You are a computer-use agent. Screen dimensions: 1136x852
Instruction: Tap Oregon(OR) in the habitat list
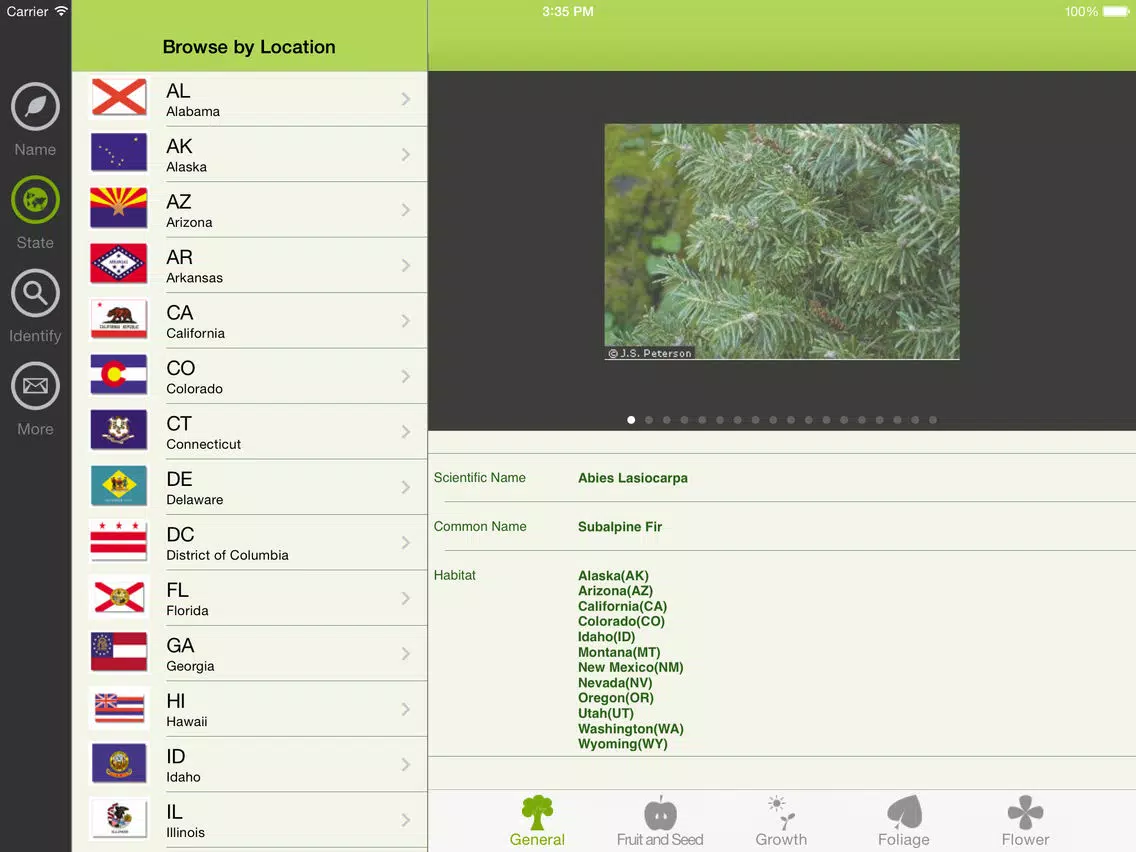click(616, 698)
